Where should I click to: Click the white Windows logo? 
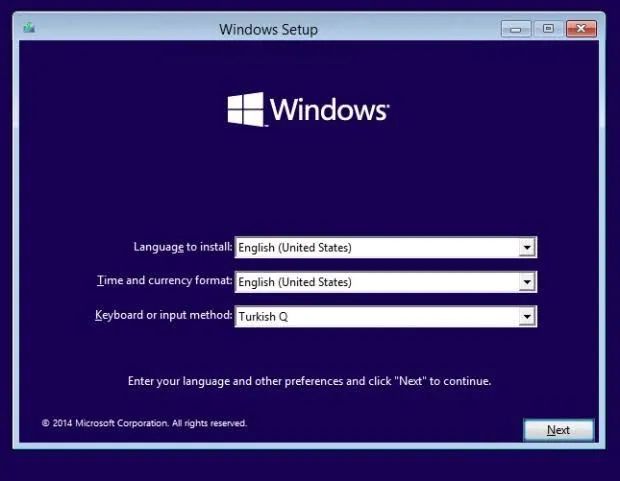click(246, 109)
